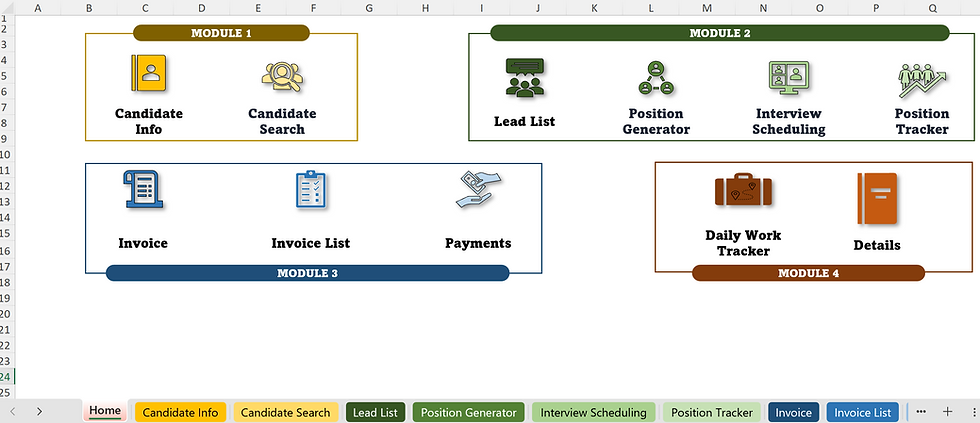Open the Invoice receipt icon
This screenshot has height=423, width=980.
[143, 189]
